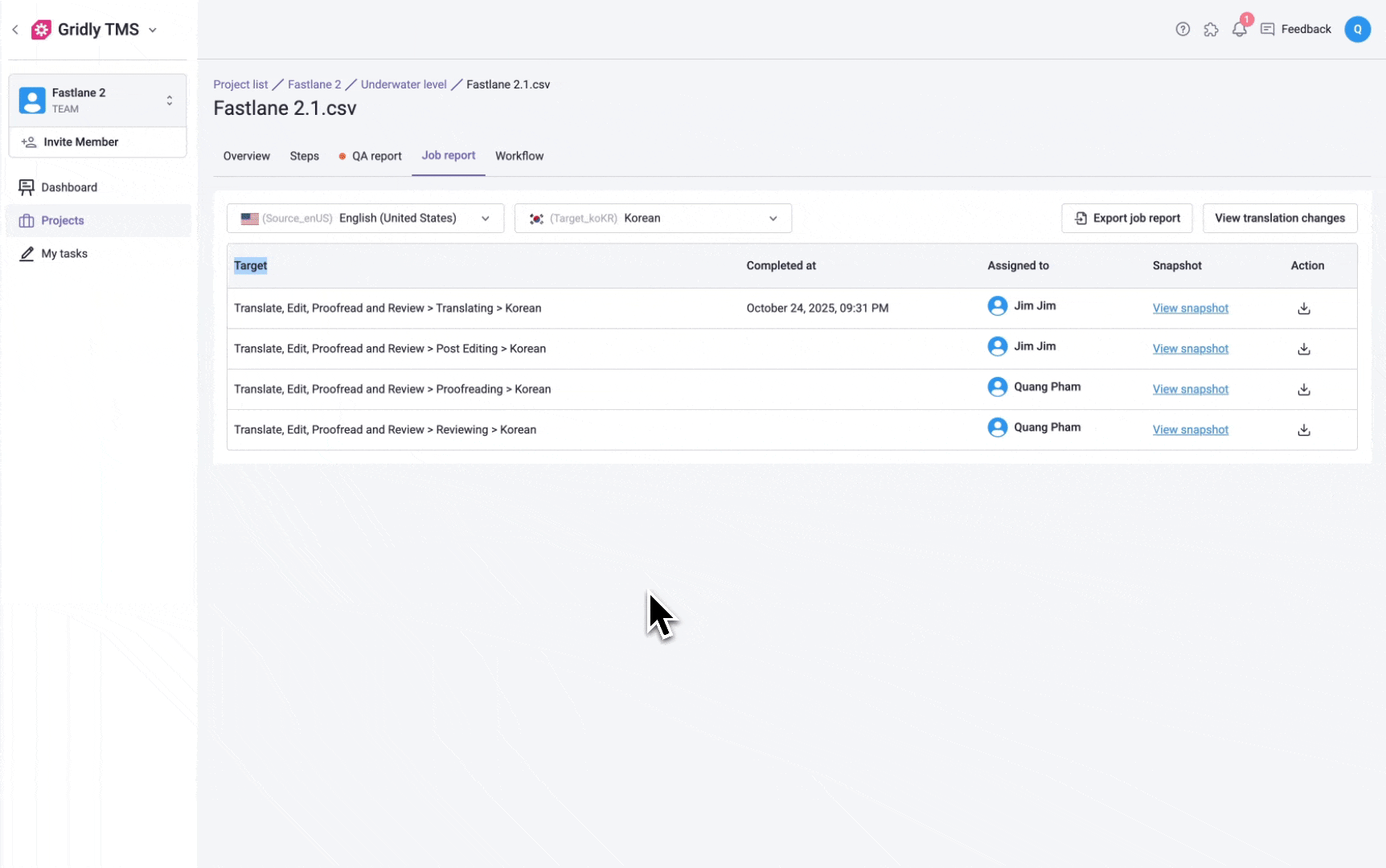This screenshot has width=1386, height=868.
Task: Download the Post Editing Korean report
Action: (x=1304, y=349)
